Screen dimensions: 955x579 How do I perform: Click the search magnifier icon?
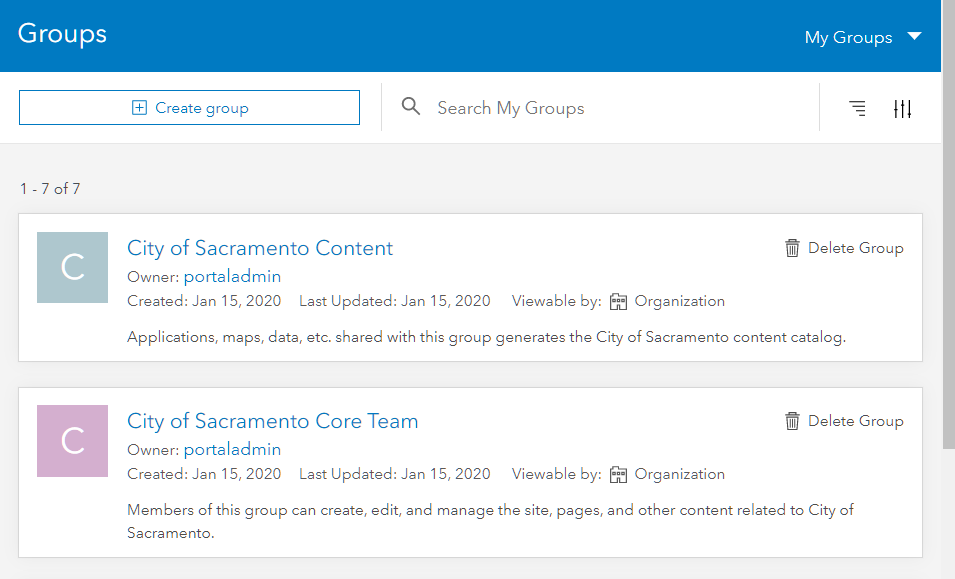(411, 107)
